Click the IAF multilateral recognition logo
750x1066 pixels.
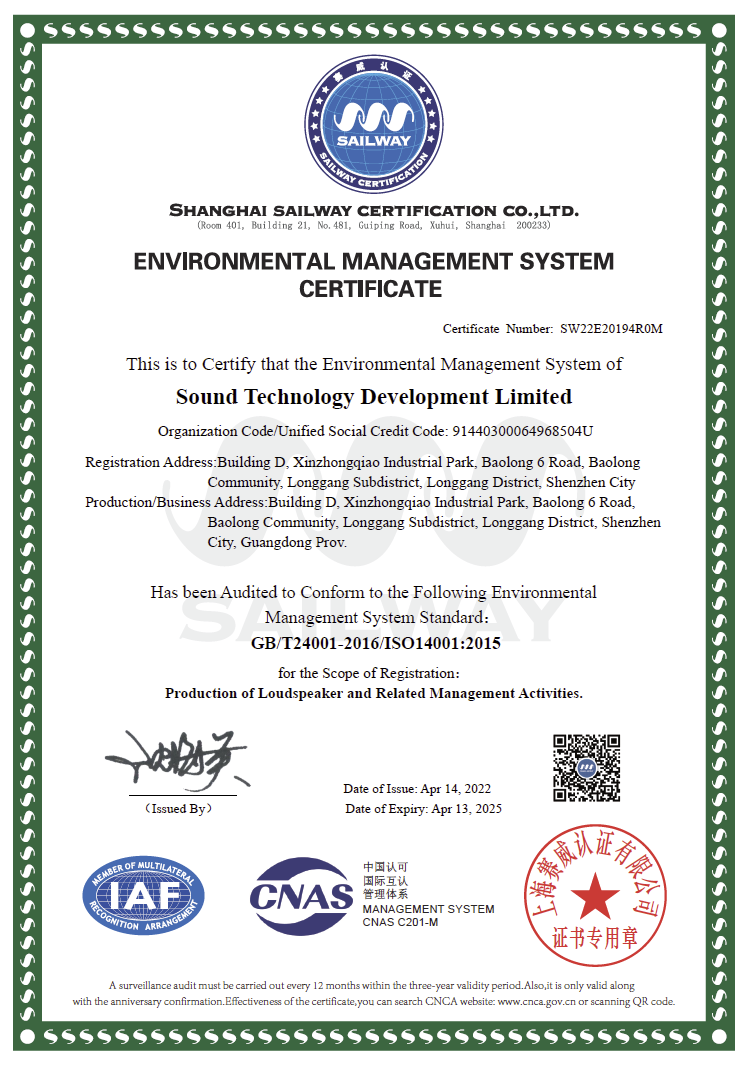pyautogui.click(x=143, y=895)
